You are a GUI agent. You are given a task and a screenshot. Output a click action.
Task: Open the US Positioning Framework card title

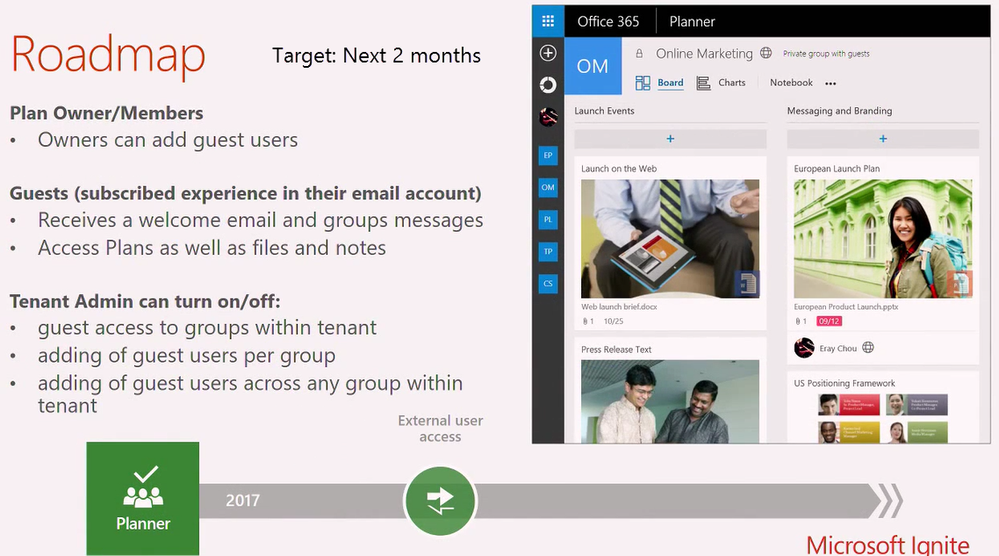[844, 383]
